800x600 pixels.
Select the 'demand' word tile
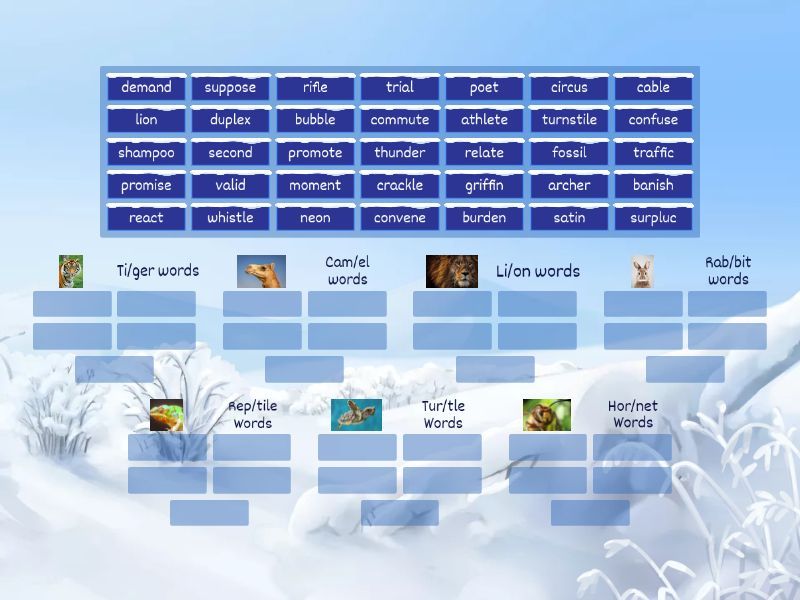point(146,88)
